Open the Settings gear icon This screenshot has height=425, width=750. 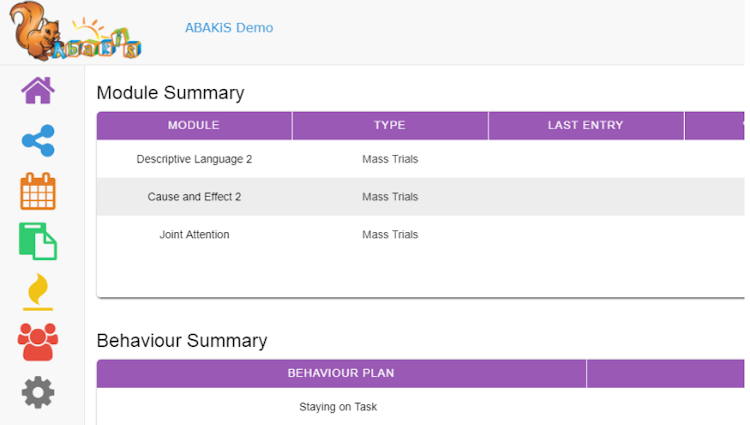coord(38,392)
